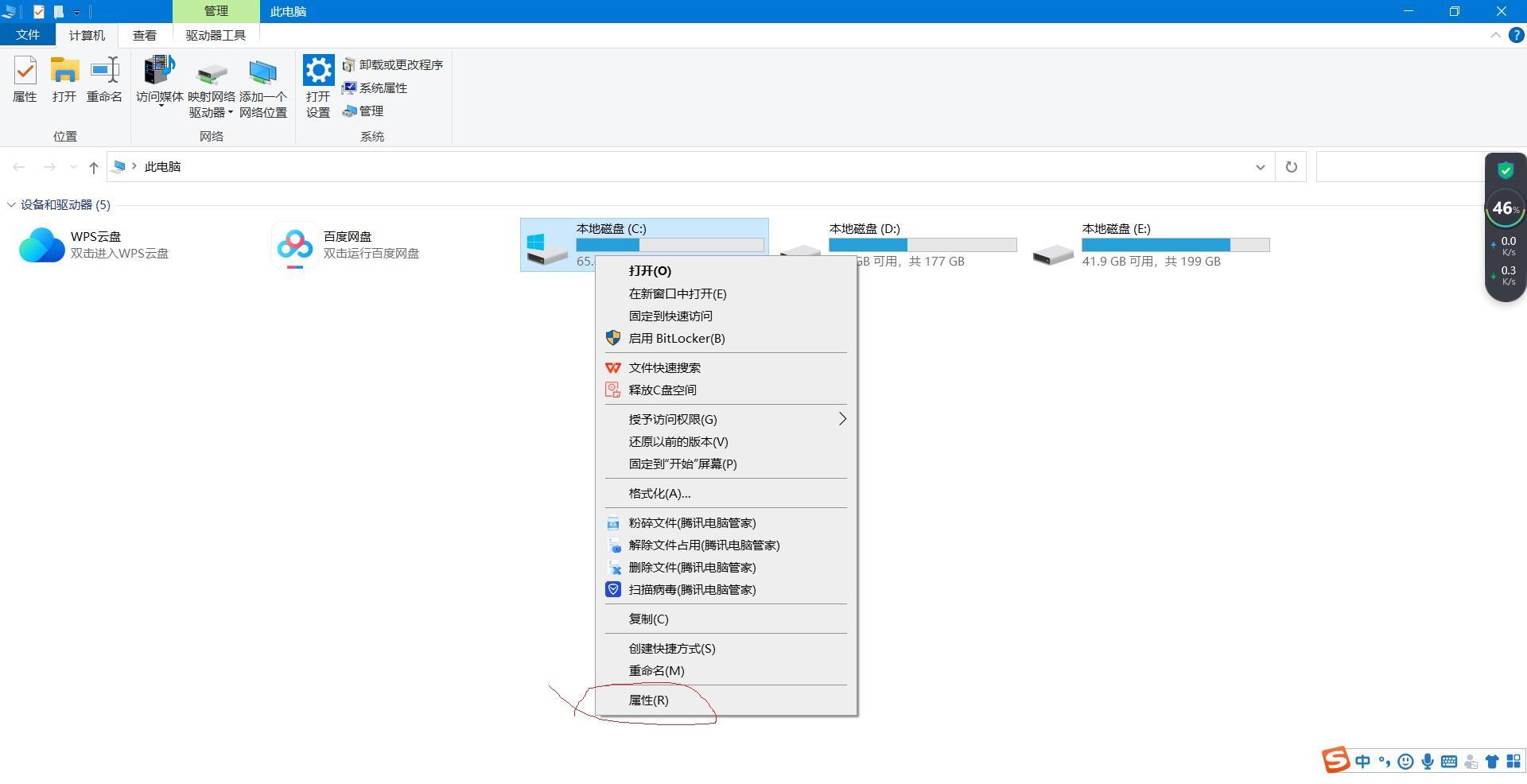Click the D: drive usage bar
1527x784 pixels.
pos(923,245)
